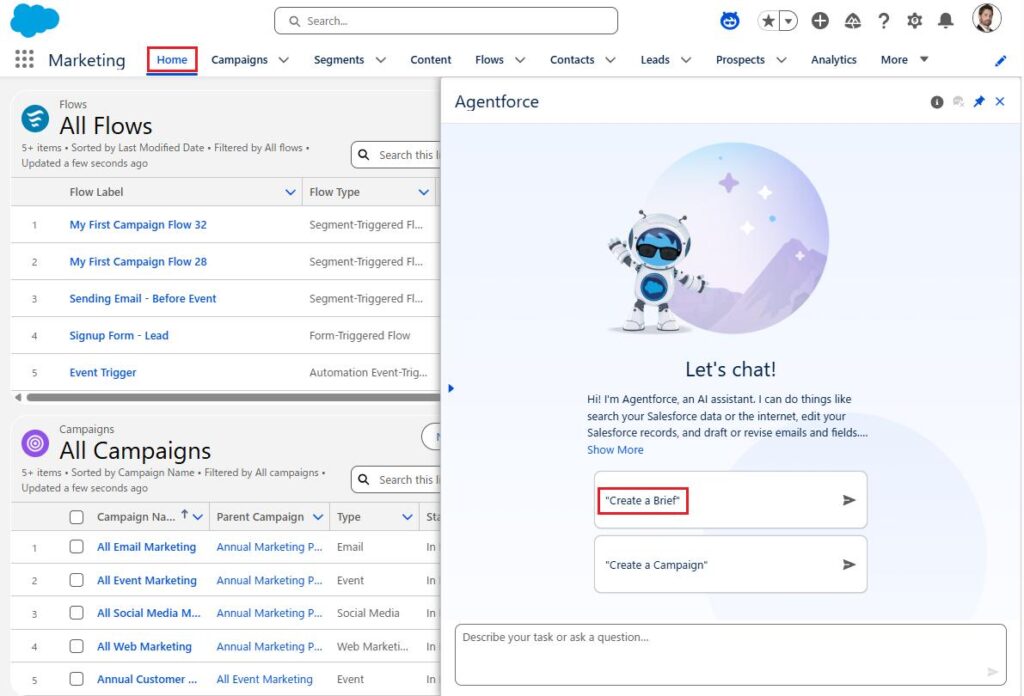1024x696 pixels.
Task: Open My First Campaign Flow 32
Action: (138, 225)
